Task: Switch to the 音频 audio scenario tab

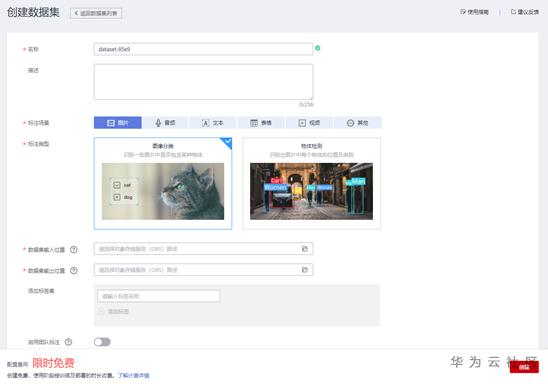Action: click(165, 123)
